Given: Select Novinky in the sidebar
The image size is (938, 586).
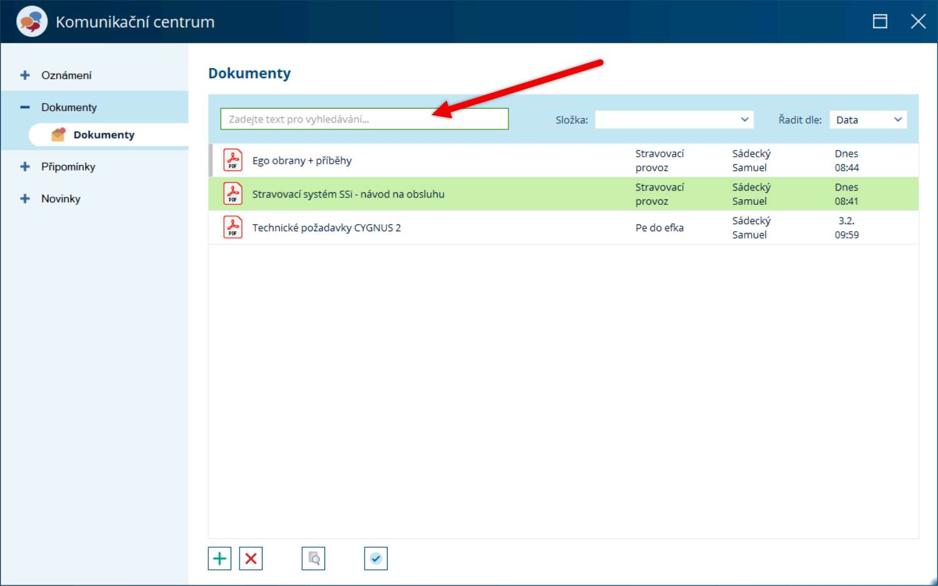Looking at the screenshot, I should point(60,199).
